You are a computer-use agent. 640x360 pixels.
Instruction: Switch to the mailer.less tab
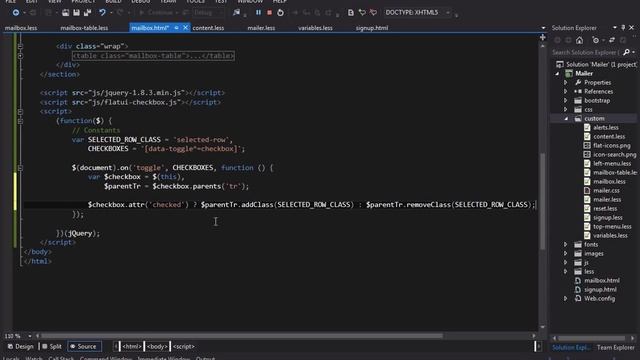pos(261,28)
